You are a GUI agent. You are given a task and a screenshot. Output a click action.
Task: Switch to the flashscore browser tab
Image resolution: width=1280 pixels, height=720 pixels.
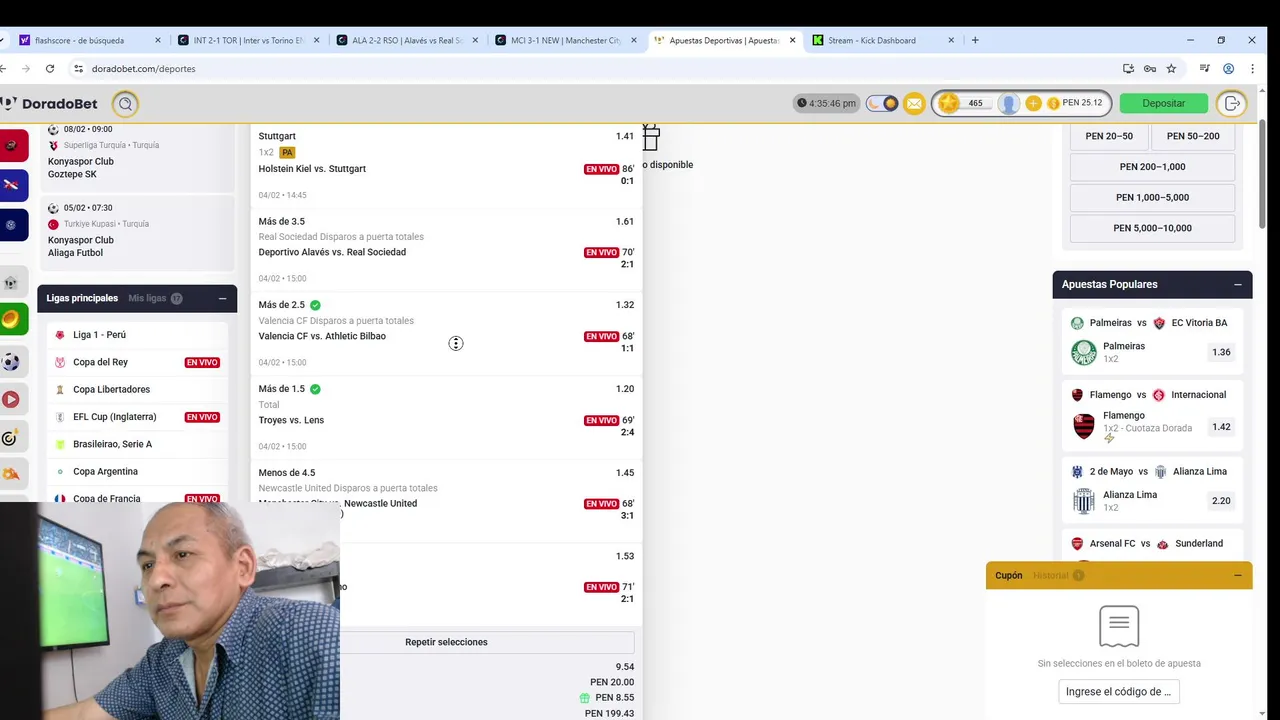coord(88,40)
